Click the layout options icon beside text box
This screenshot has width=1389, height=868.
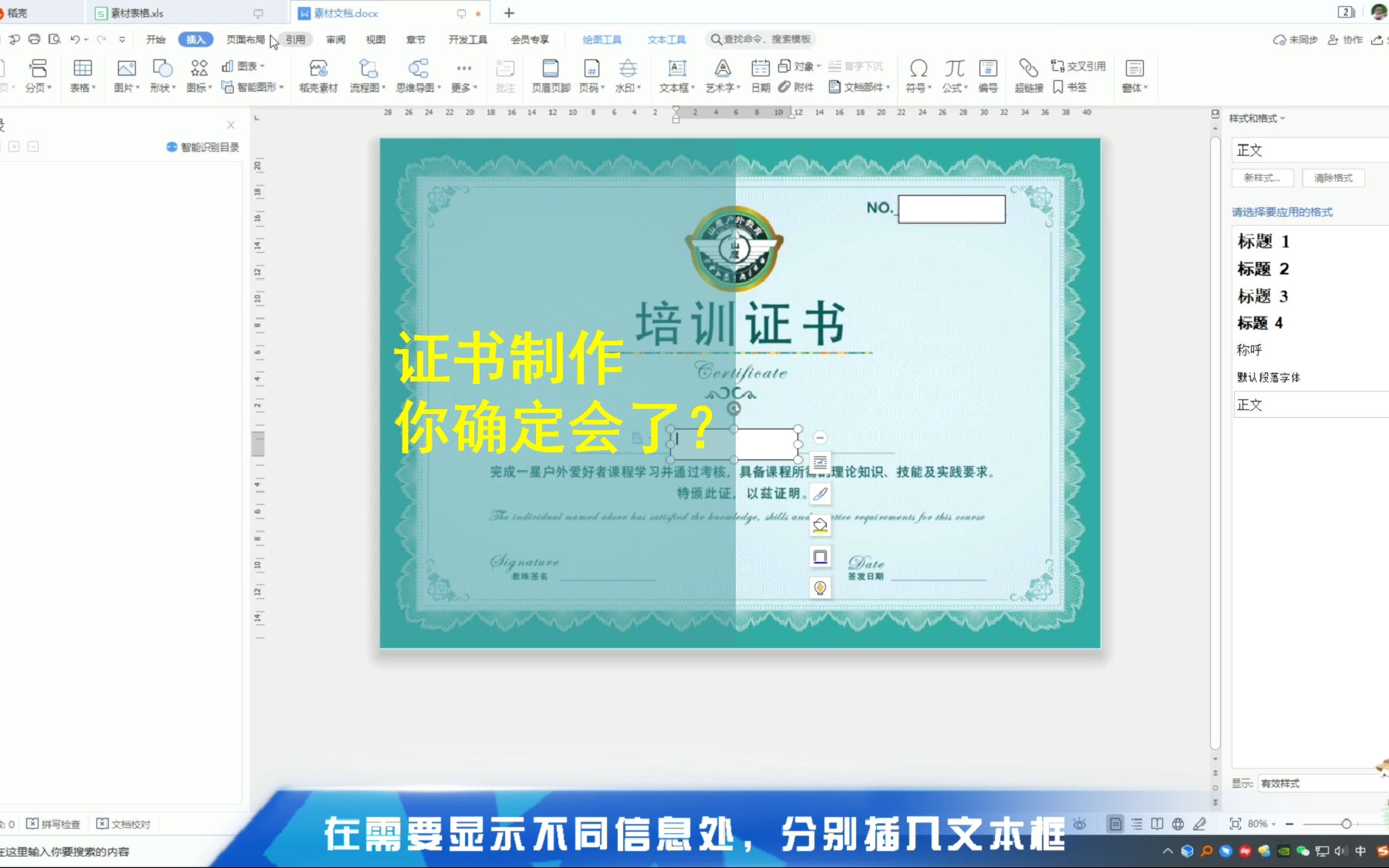tap(820, 463)
